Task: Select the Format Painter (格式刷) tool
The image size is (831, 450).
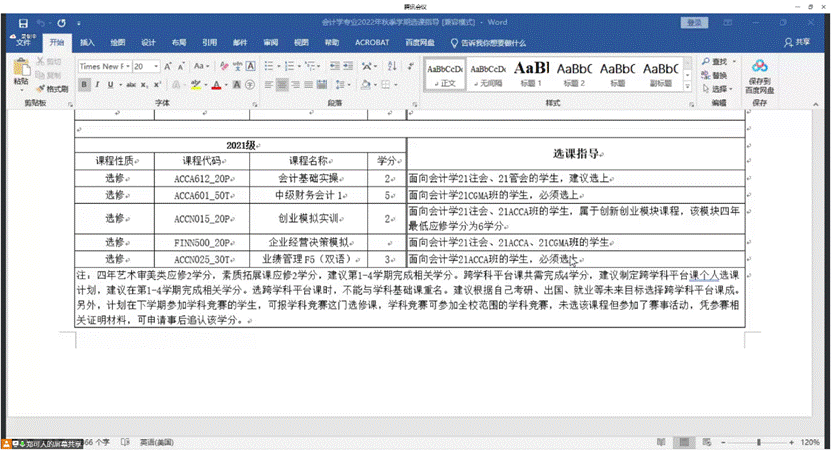Action: tap(52, 89)
